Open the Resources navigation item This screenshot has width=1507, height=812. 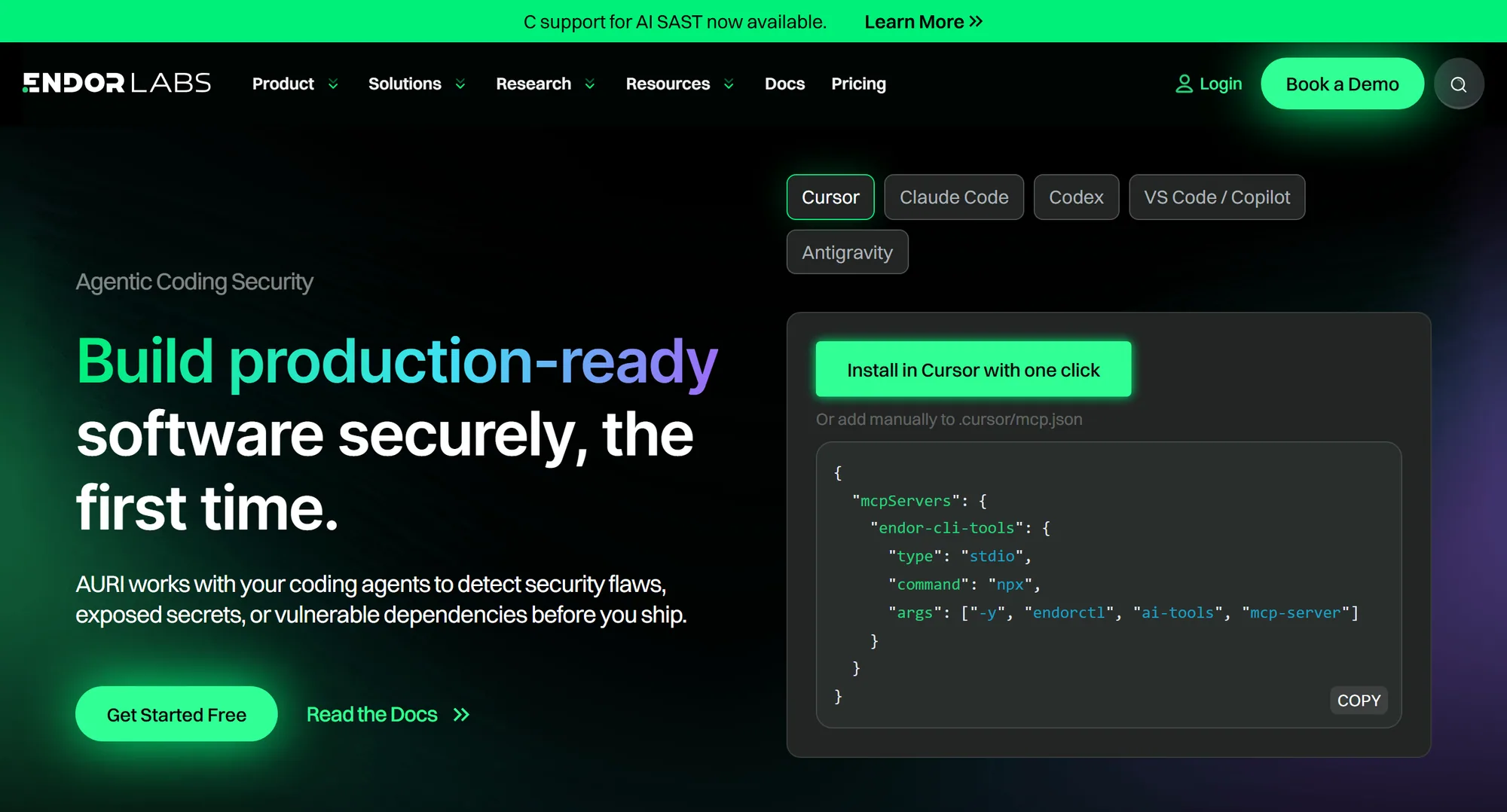pyautogui.click(x=668, y=84)
